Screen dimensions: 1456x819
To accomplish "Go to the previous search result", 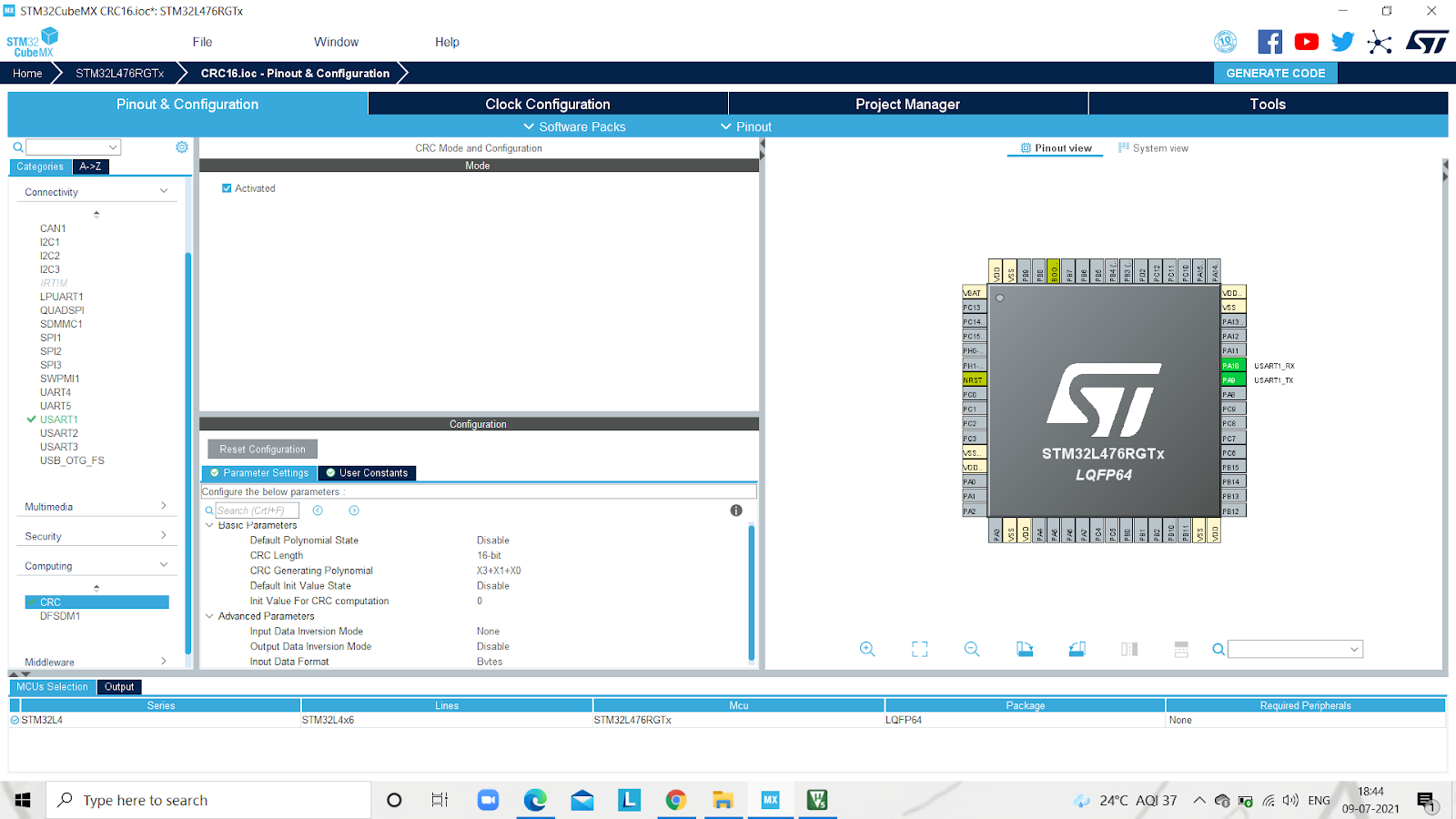I will 318,511.
